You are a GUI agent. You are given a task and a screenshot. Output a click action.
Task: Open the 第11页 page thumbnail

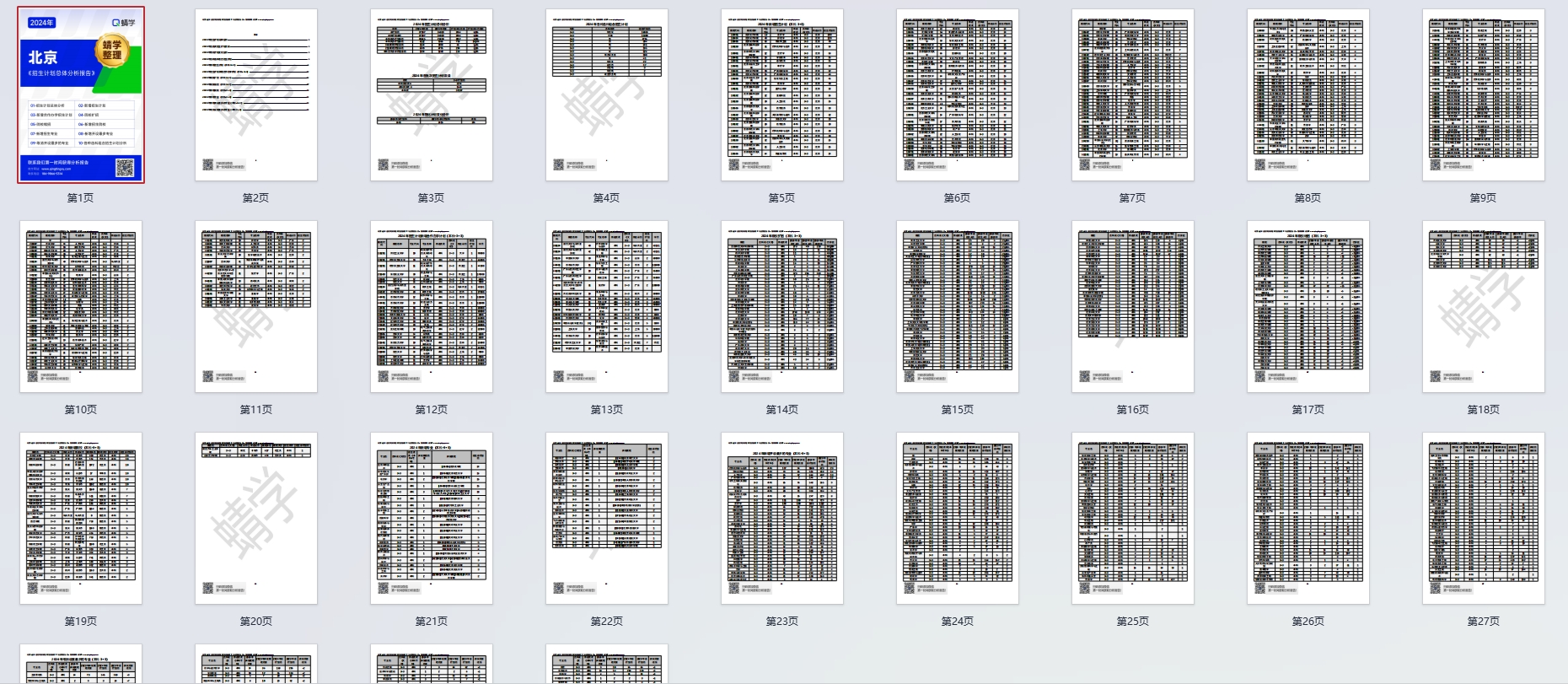click(256, 307)
